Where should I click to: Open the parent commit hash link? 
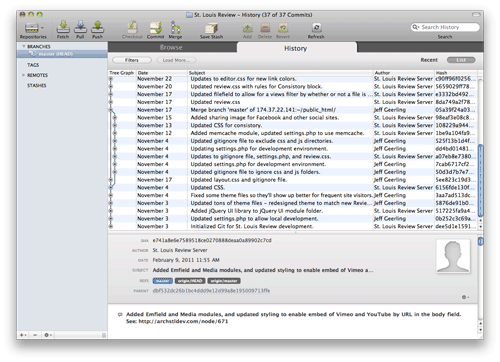(x=211, y=291)
